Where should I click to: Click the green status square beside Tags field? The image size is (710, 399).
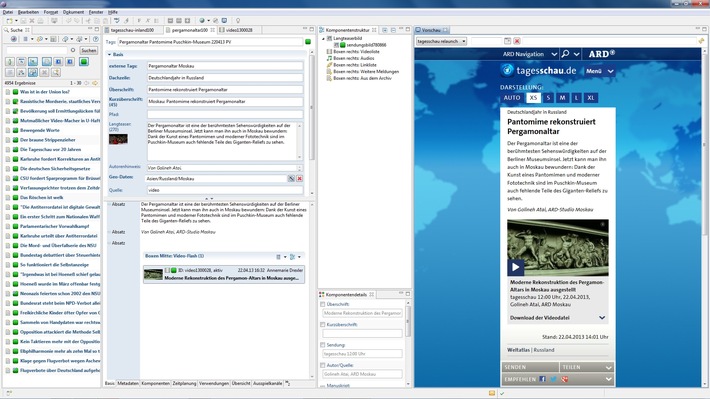[x=308, y=42]
